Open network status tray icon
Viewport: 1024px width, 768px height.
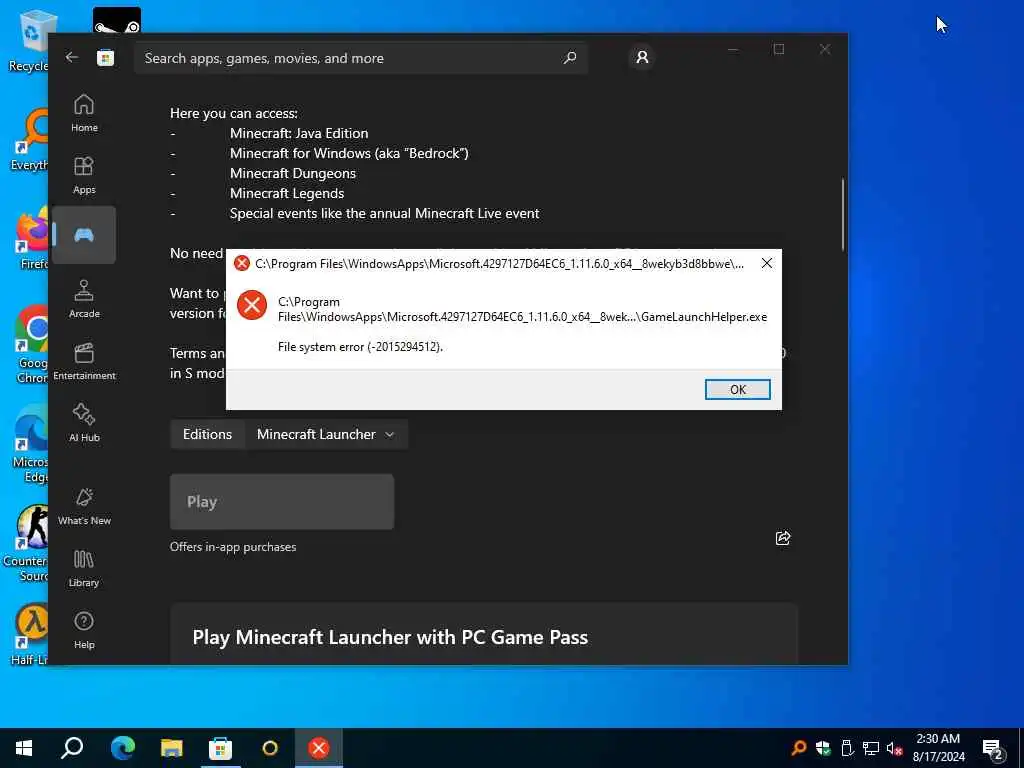(871, 748)
